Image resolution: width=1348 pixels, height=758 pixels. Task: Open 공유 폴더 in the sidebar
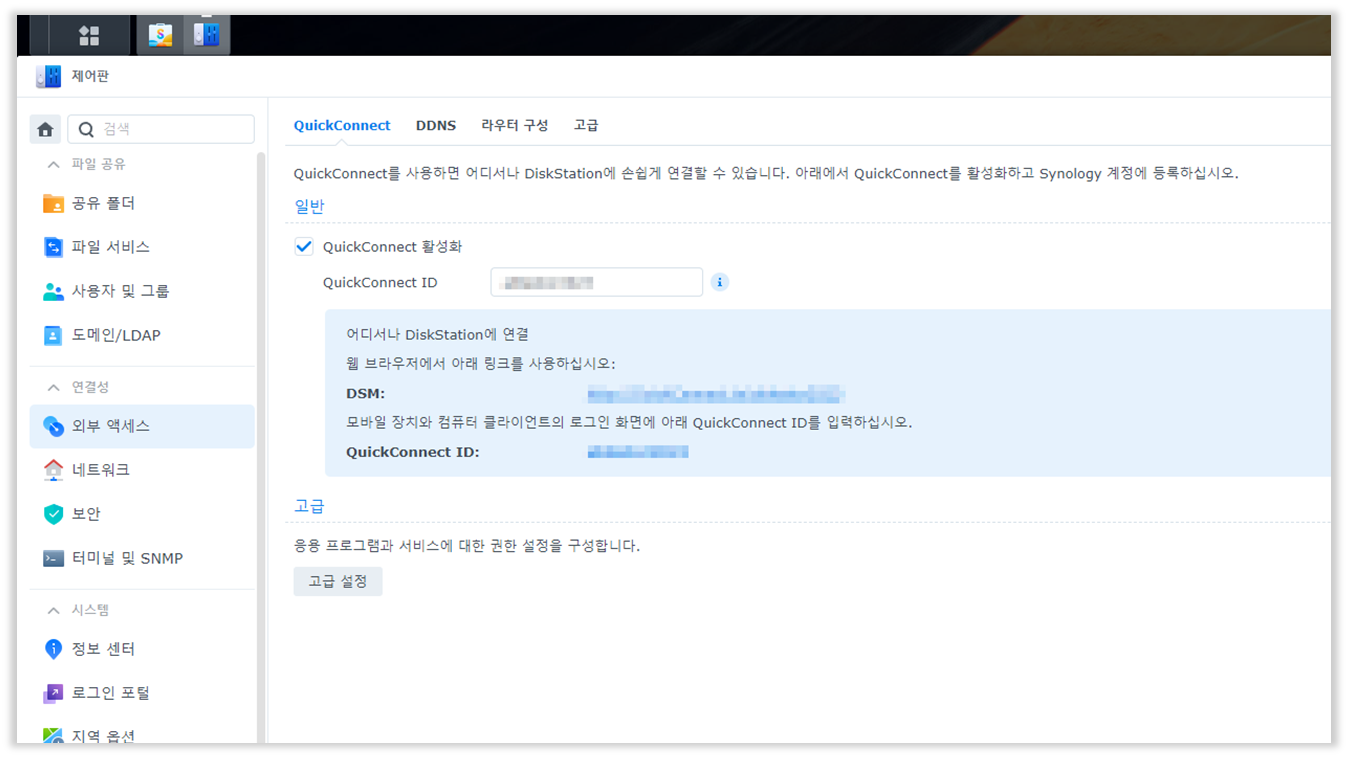pos(142,203)
